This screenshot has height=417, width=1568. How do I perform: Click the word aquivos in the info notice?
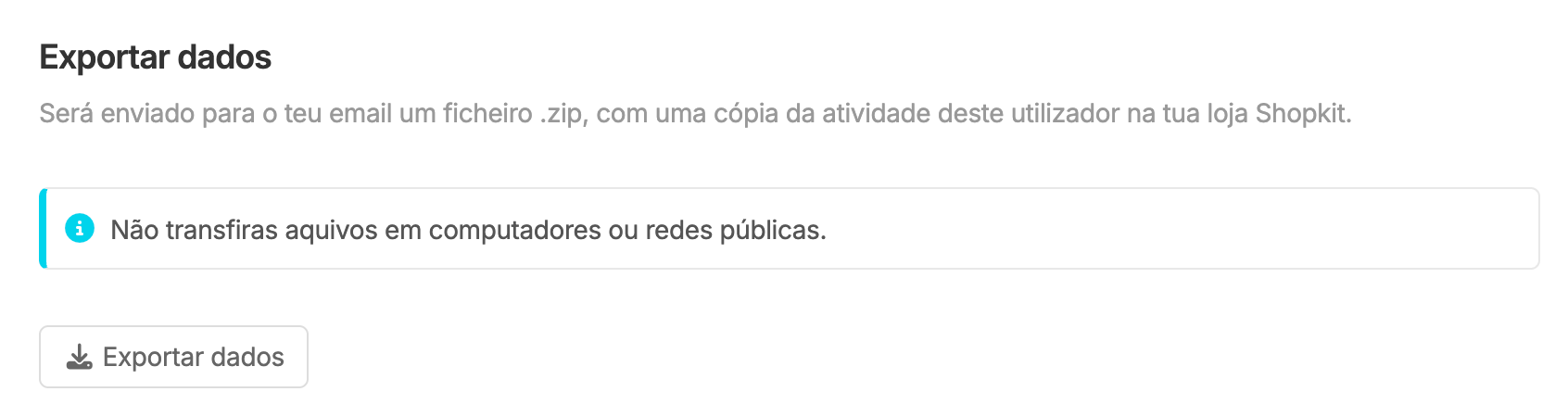[331, 231]
